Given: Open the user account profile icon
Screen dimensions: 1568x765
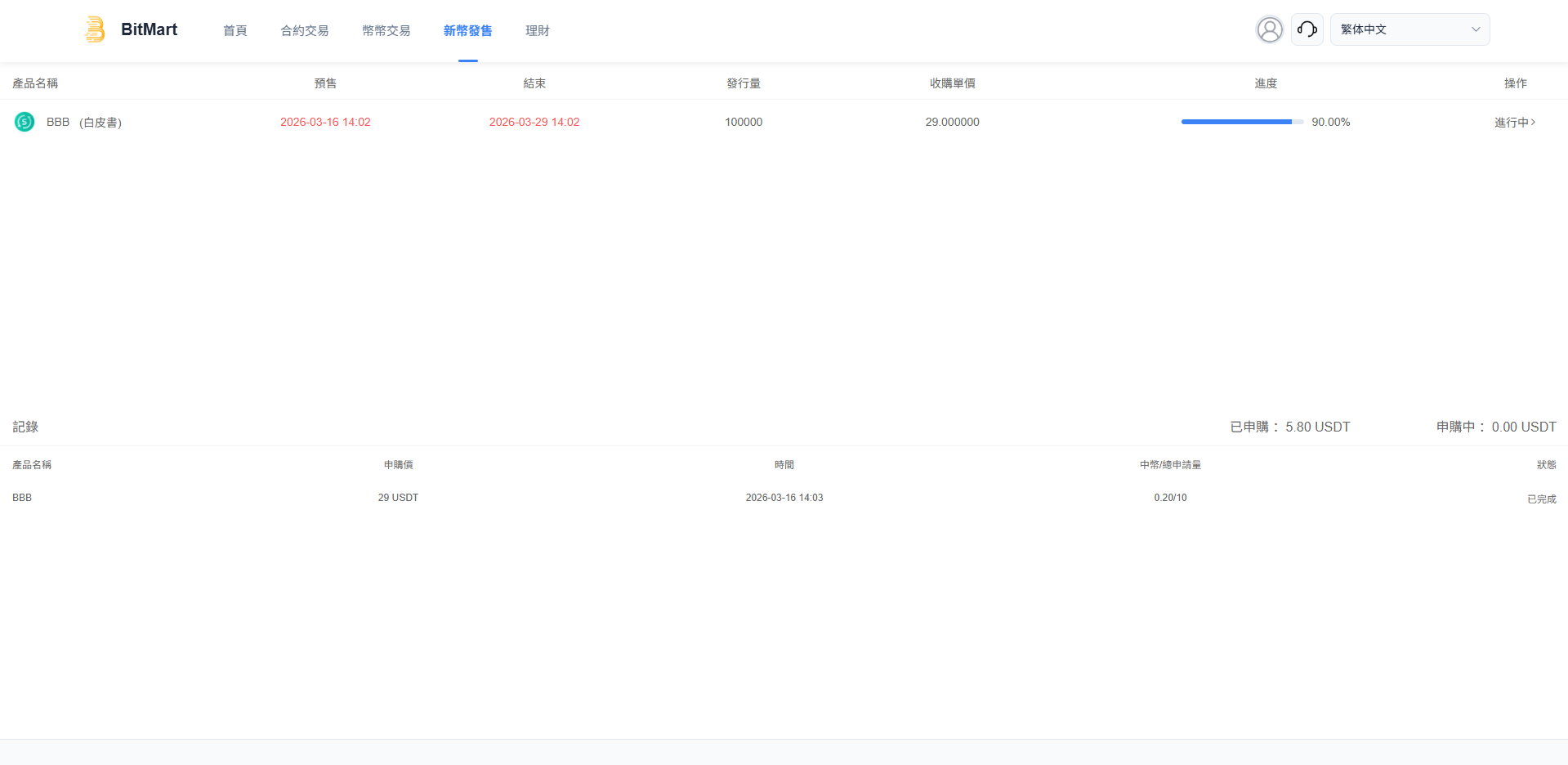Looking at the screenshot, I should [1269, 29].
